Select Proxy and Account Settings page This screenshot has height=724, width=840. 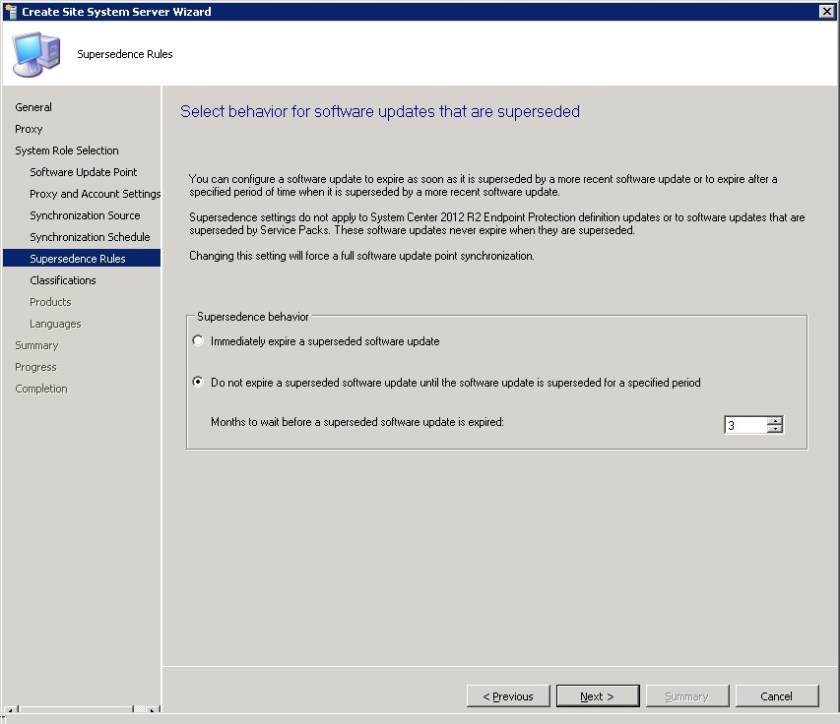pyautogui.click(x=94, y=193)
